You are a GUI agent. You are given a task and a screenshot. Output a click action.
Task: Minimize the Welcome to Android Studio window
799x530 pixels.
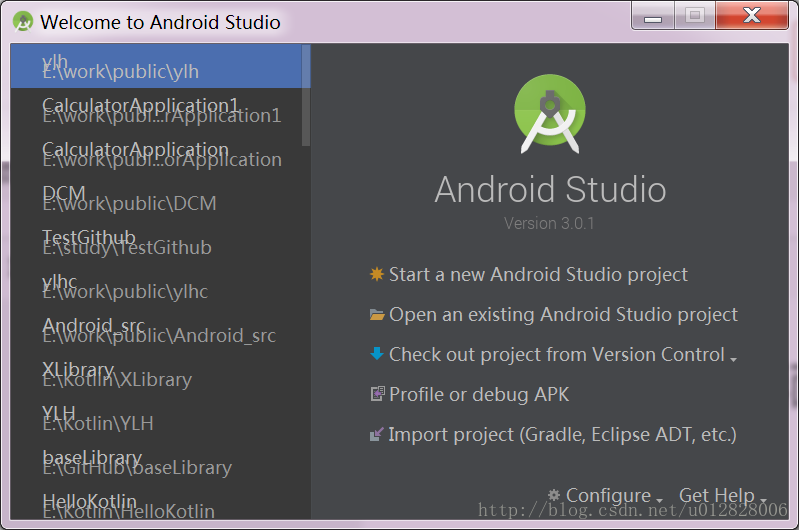pos(653,16)
